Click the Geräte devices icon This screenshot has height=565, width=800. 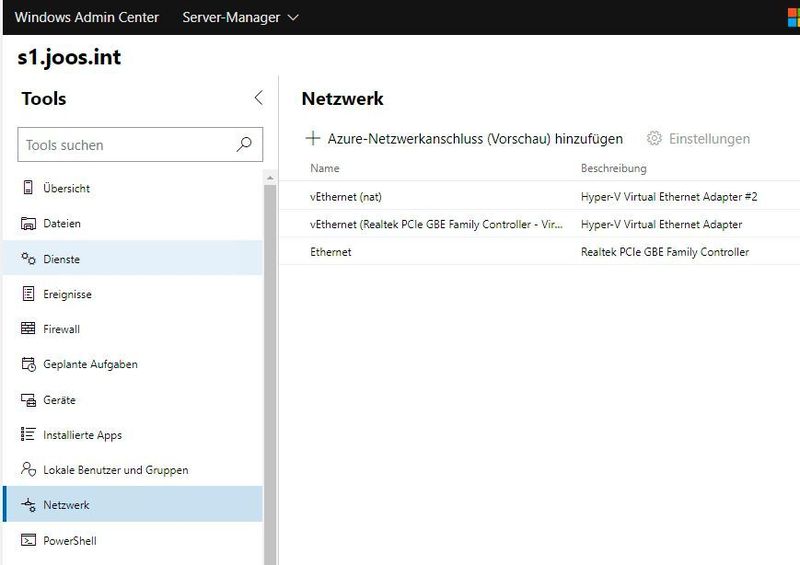28,400
